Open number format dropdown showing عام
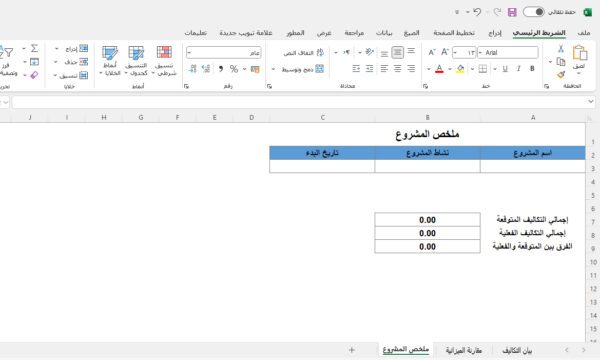 click(x=223, y=52)
